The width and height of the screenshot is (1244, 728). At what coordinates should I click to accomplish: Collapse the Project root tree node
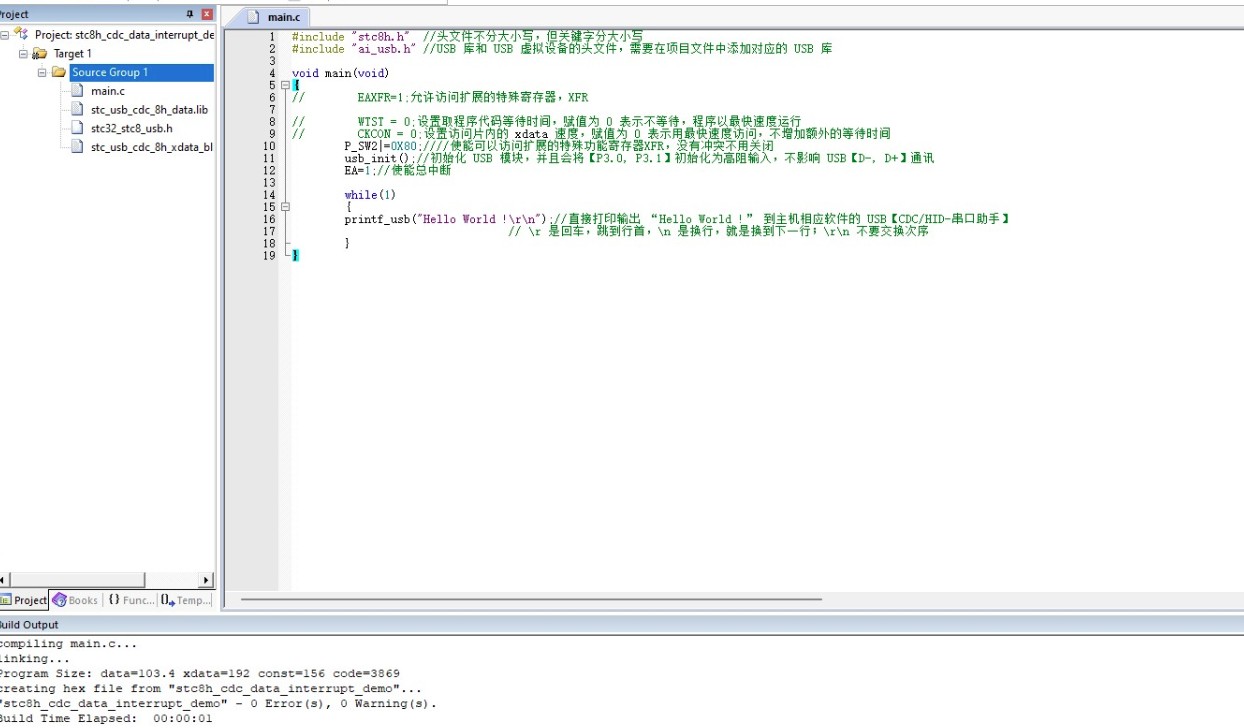pos(5,34)
